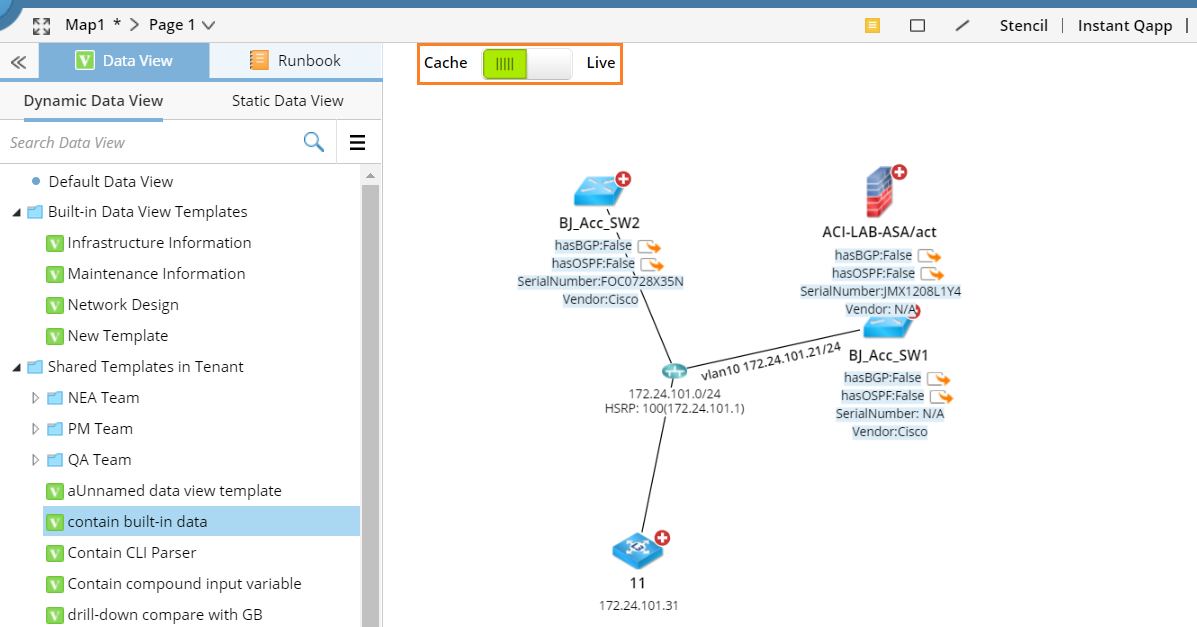
Task: Click device 11 switch icon
Action: pyautogui.click(x=637, y=551)
